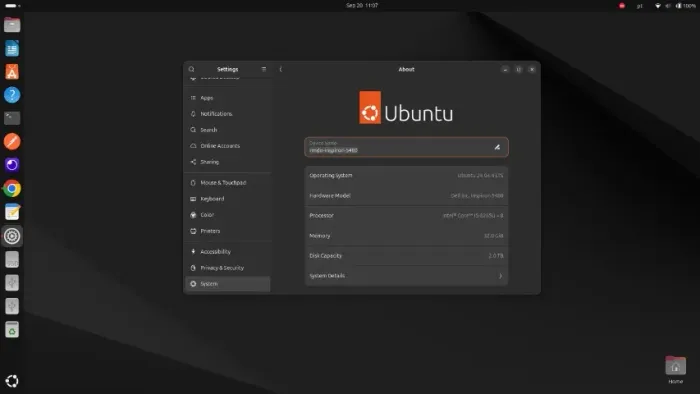Open the Sharing settings panel
Viewport: 700px width, 394px height.
[228, 162]
